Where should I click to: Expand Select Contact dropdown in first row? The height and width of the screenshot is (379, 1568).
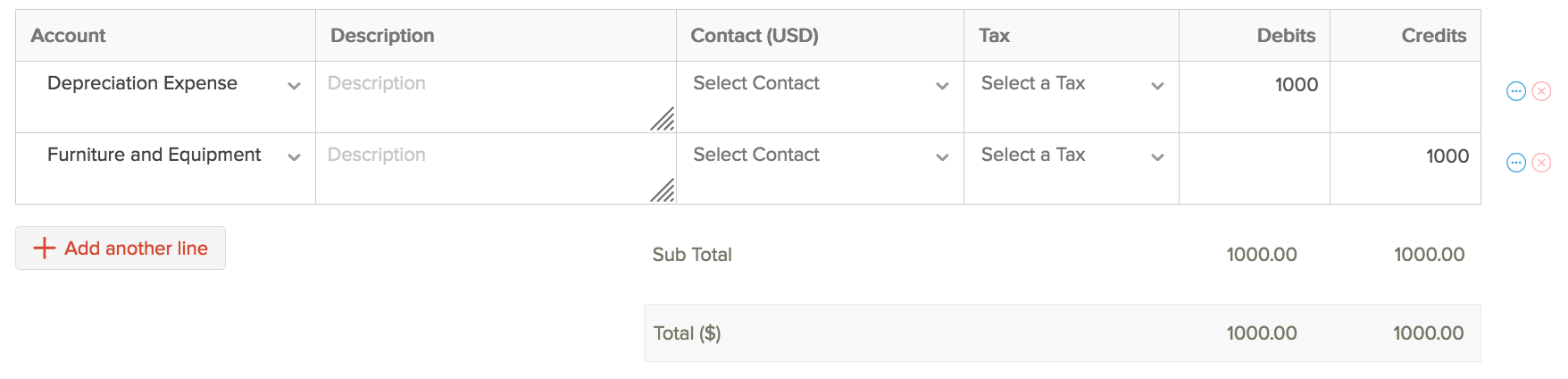click(942, 86)
